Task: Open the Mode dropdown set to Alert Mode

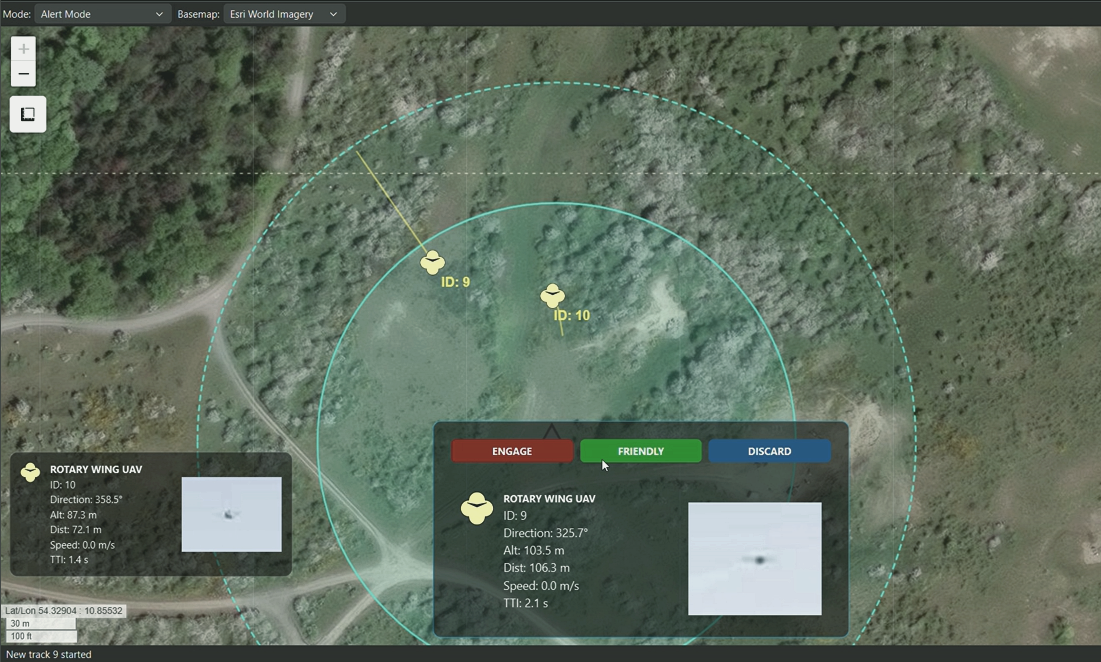Action: [x=103, y=14]
